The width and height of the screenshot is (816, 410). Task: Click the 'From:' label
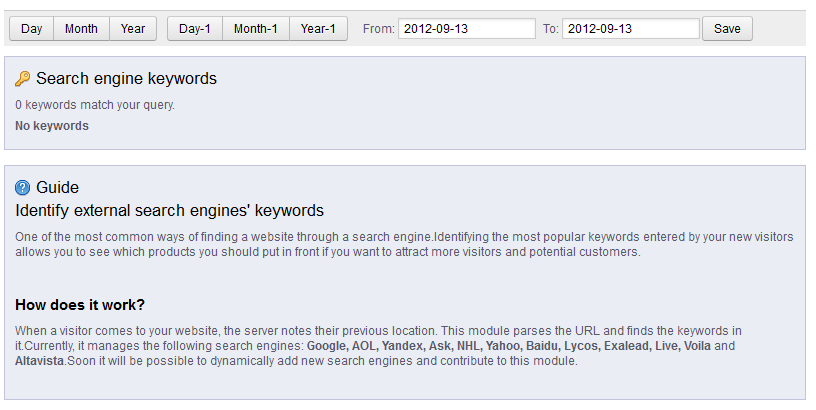click(x=378, y=29)
